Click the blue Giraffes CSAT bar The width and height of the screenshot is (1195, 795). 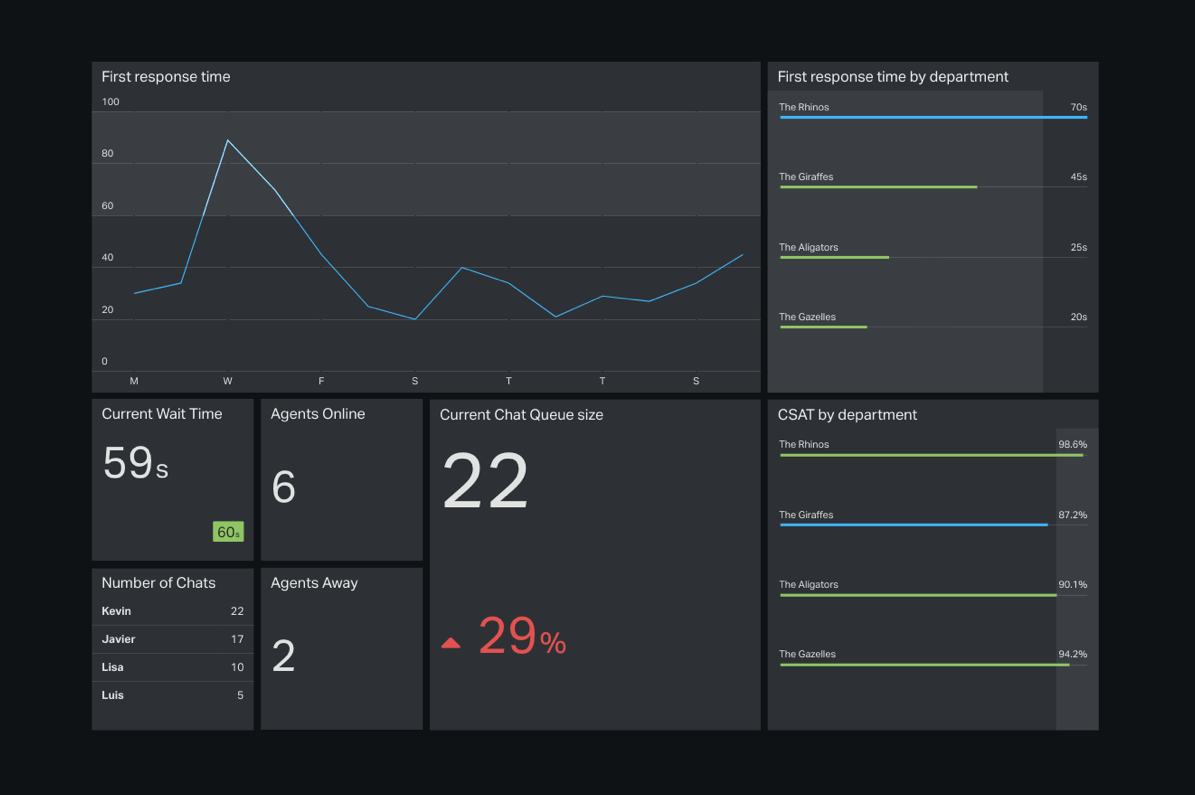(914, 525)
